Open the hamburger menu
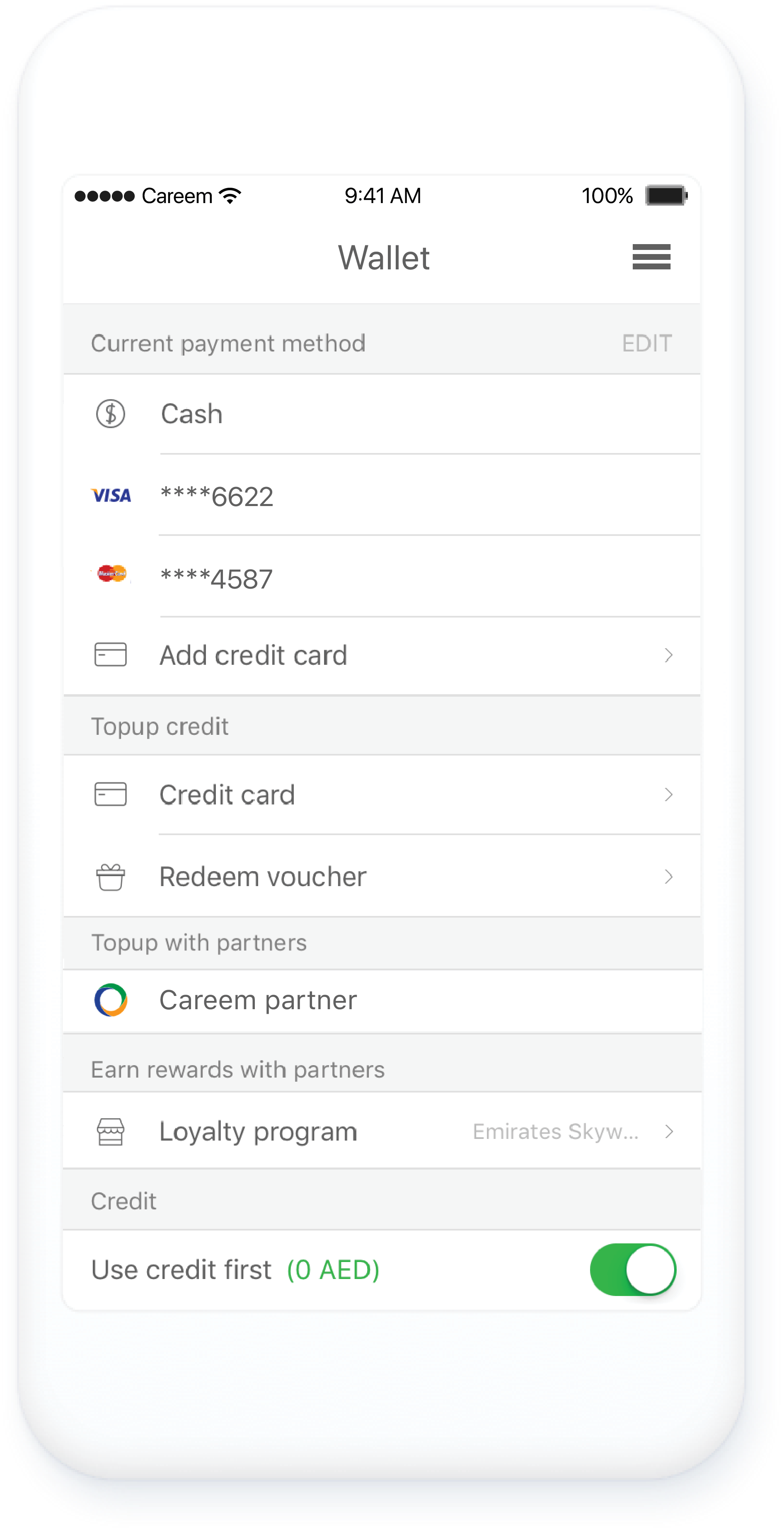The width and height of the screenshot is (784, 1531). tap(650, 258)
